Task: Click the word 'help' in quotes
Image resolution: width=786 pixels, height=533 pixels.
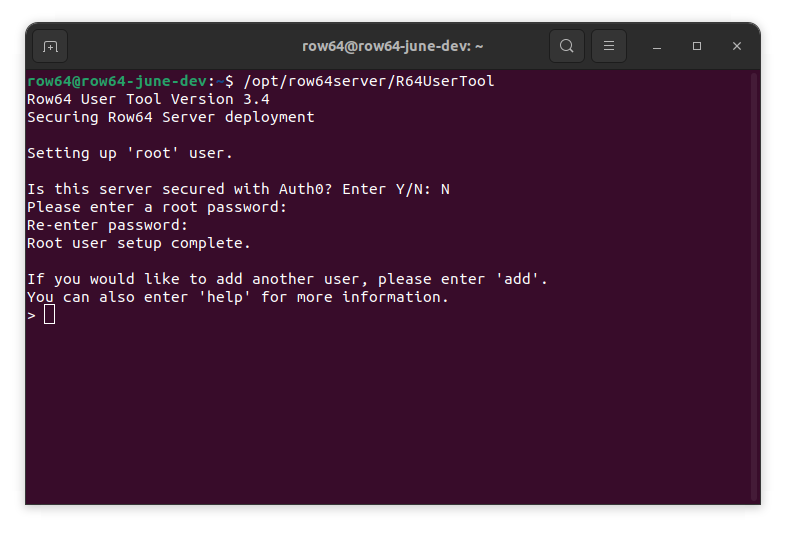Action: 229,297
